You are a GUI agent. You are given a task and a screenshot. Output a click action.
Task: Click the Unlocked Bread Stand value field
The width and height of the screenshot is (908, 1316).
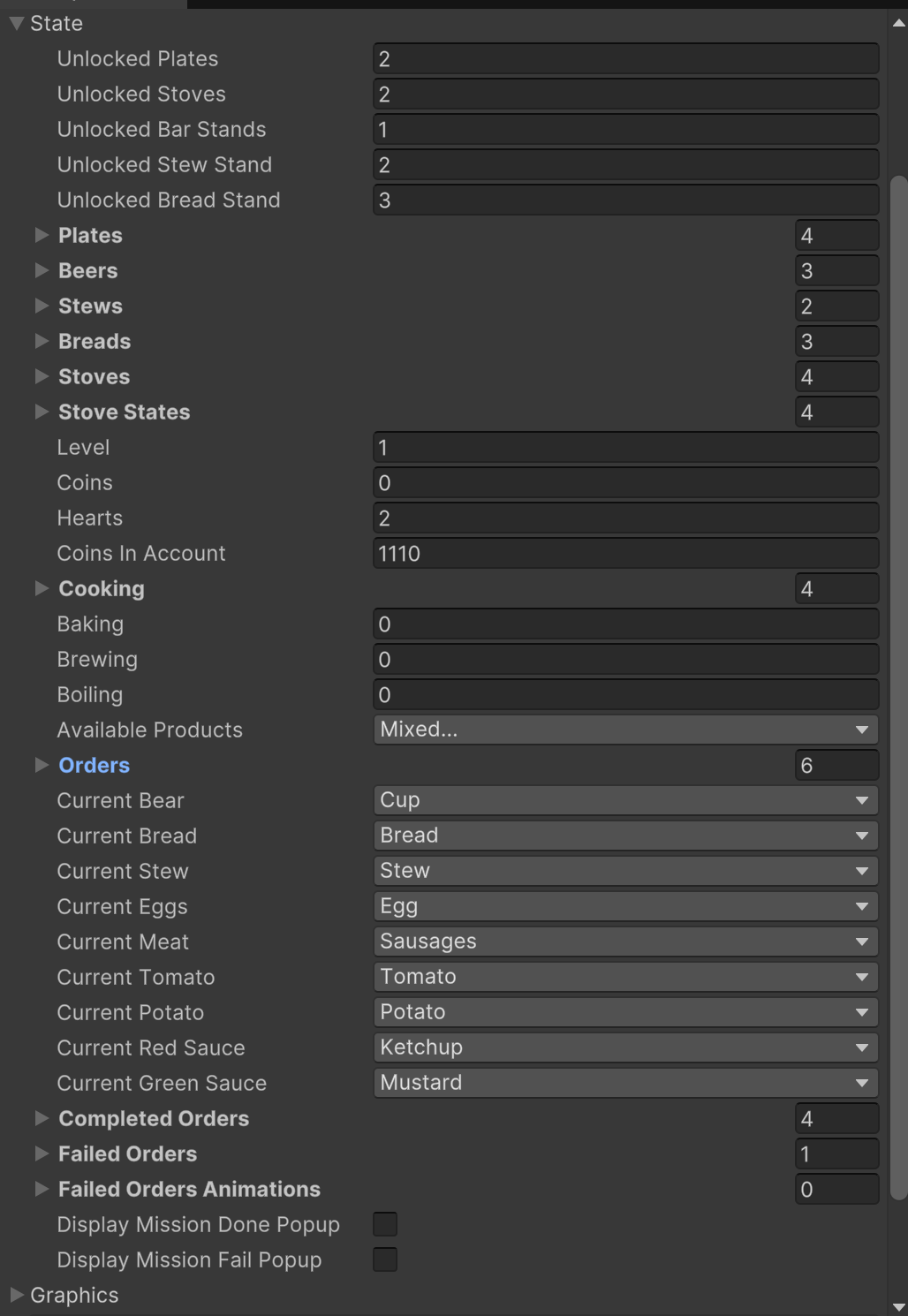[626, 200]
